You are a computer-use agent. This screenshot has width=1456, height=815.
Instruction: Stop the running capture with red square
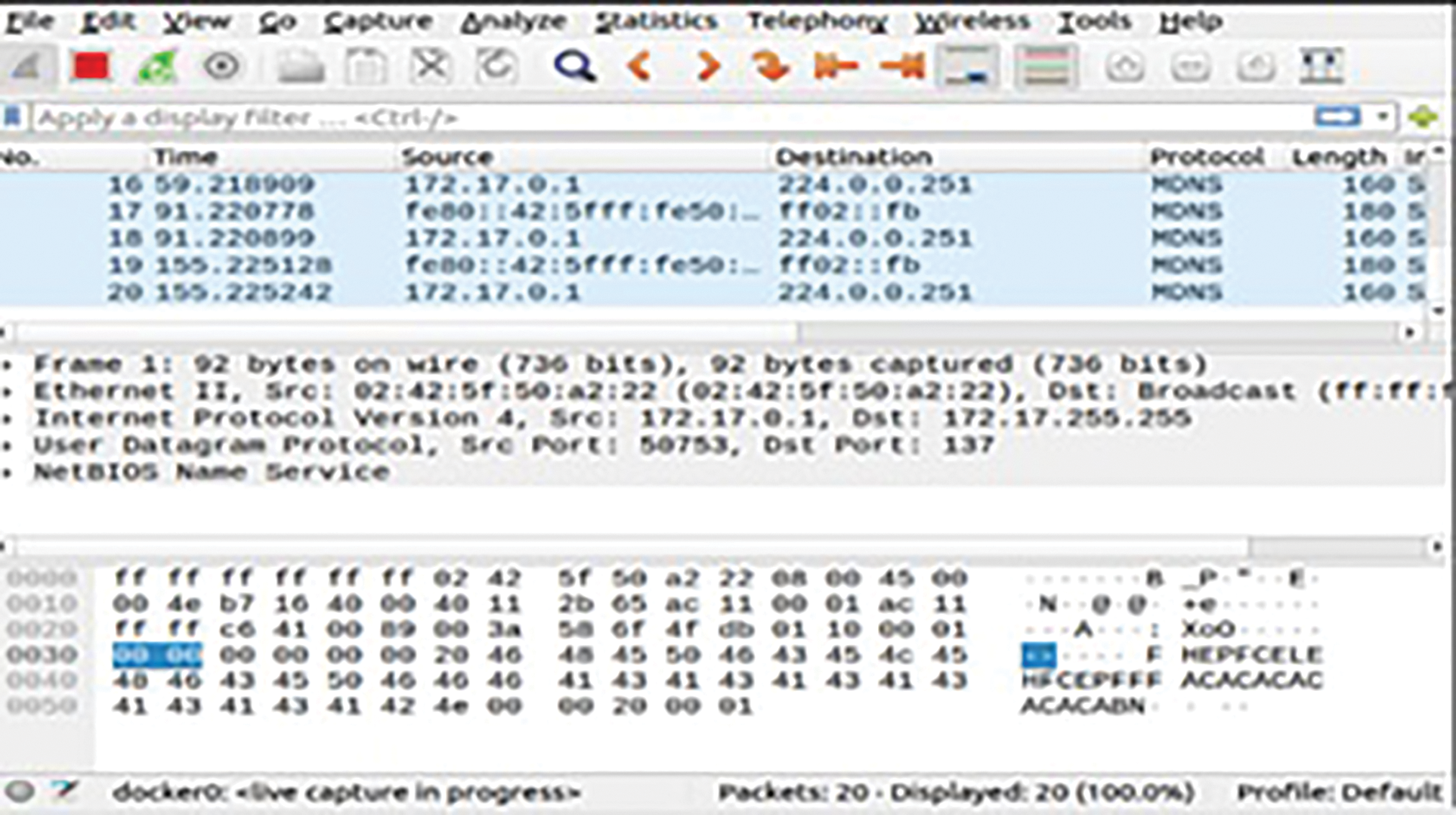click(x=91, y=67)
